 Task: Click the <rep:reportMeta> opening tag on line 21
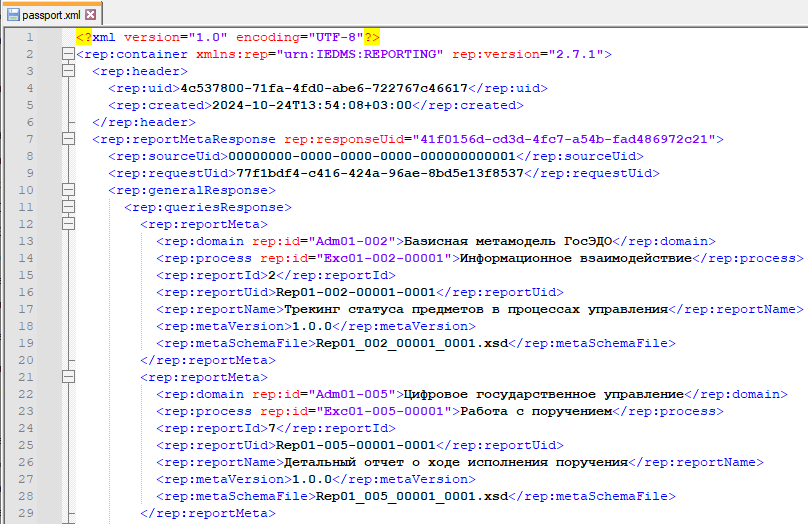click(x=204, y=377)
